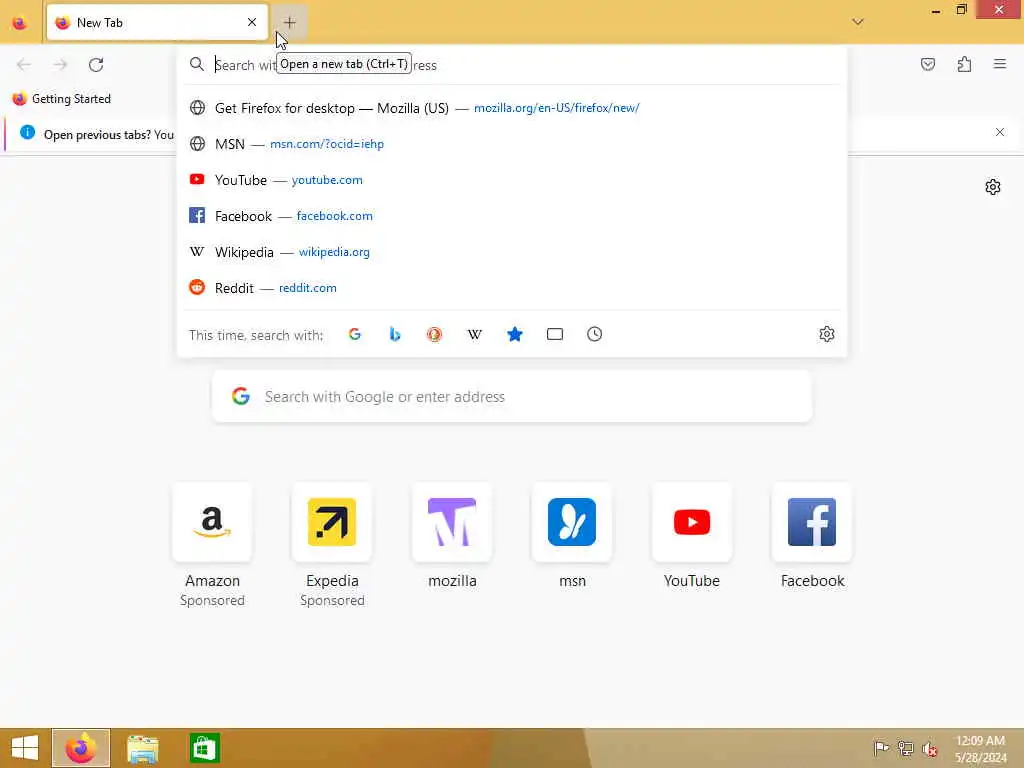The height and width of the screenshot is (768, 1024).
Task: Go forward one page
Action: (x=60, y=65)
